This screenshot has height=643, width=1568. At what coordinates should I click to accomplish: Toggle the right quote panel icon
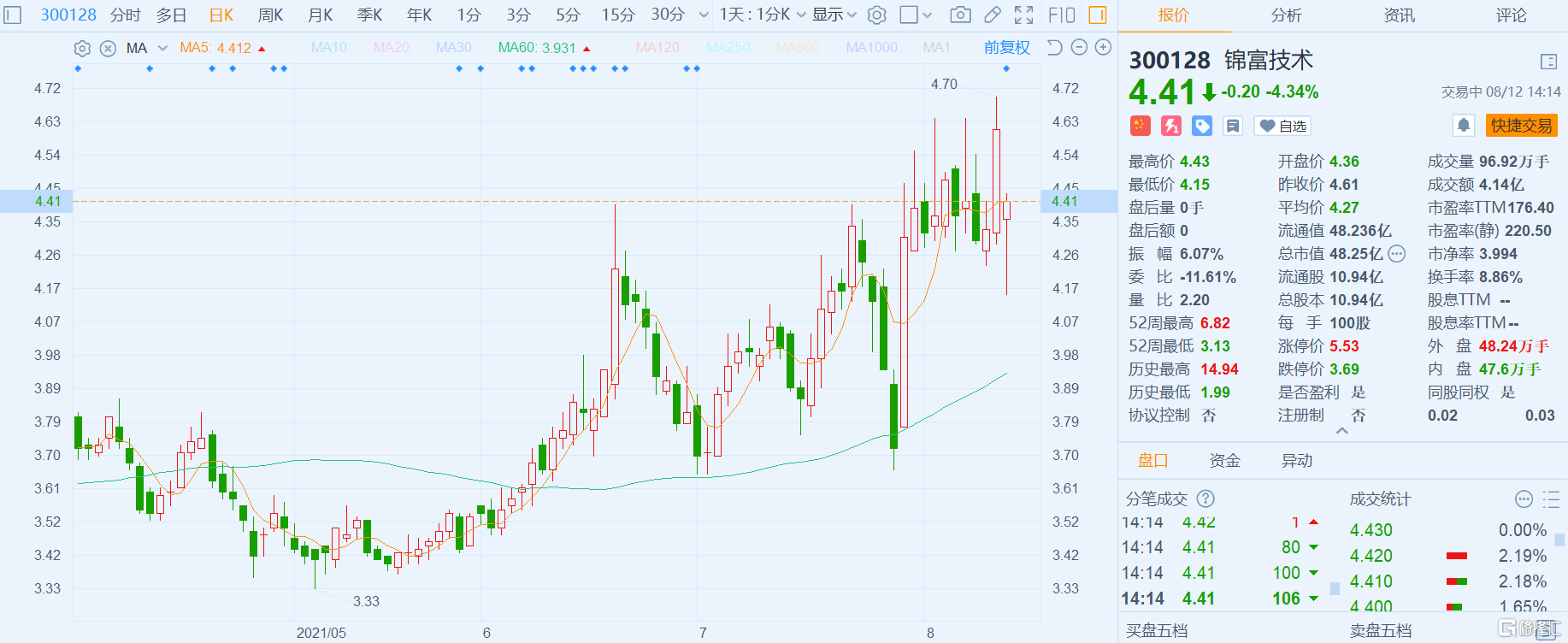(x=1098, y=15)
